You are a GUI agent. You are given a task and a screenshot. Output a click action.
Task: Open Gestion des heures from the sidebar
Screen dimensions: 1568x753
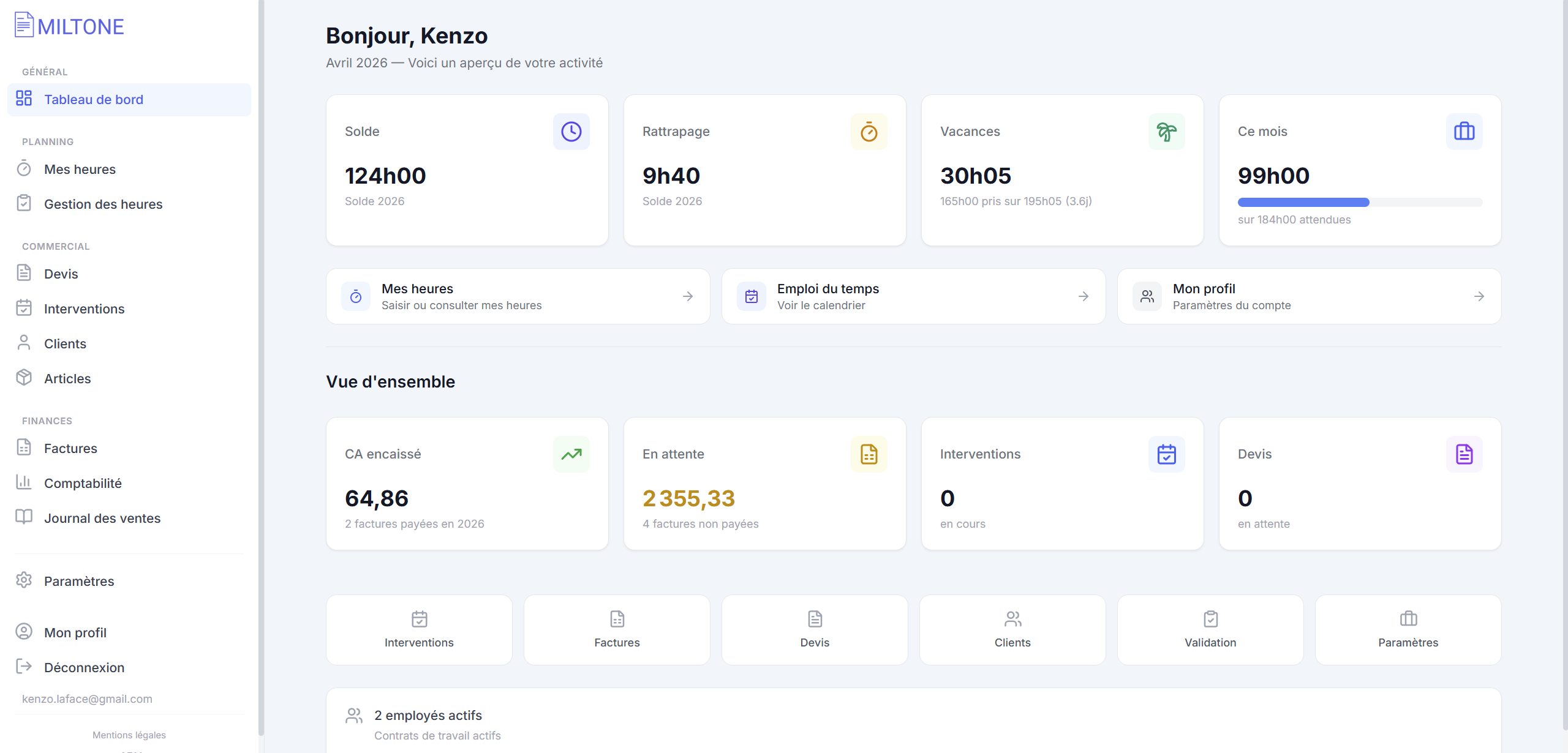(x=103, y=204)
